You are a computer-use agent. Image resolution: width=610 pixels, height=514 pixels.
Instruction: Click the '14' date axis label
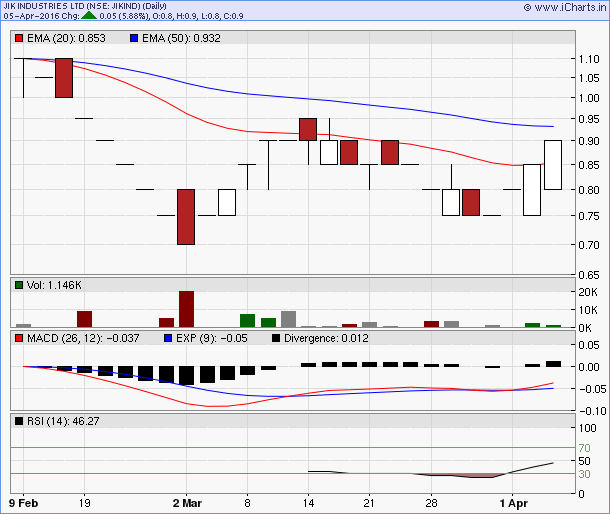(309, 503)
